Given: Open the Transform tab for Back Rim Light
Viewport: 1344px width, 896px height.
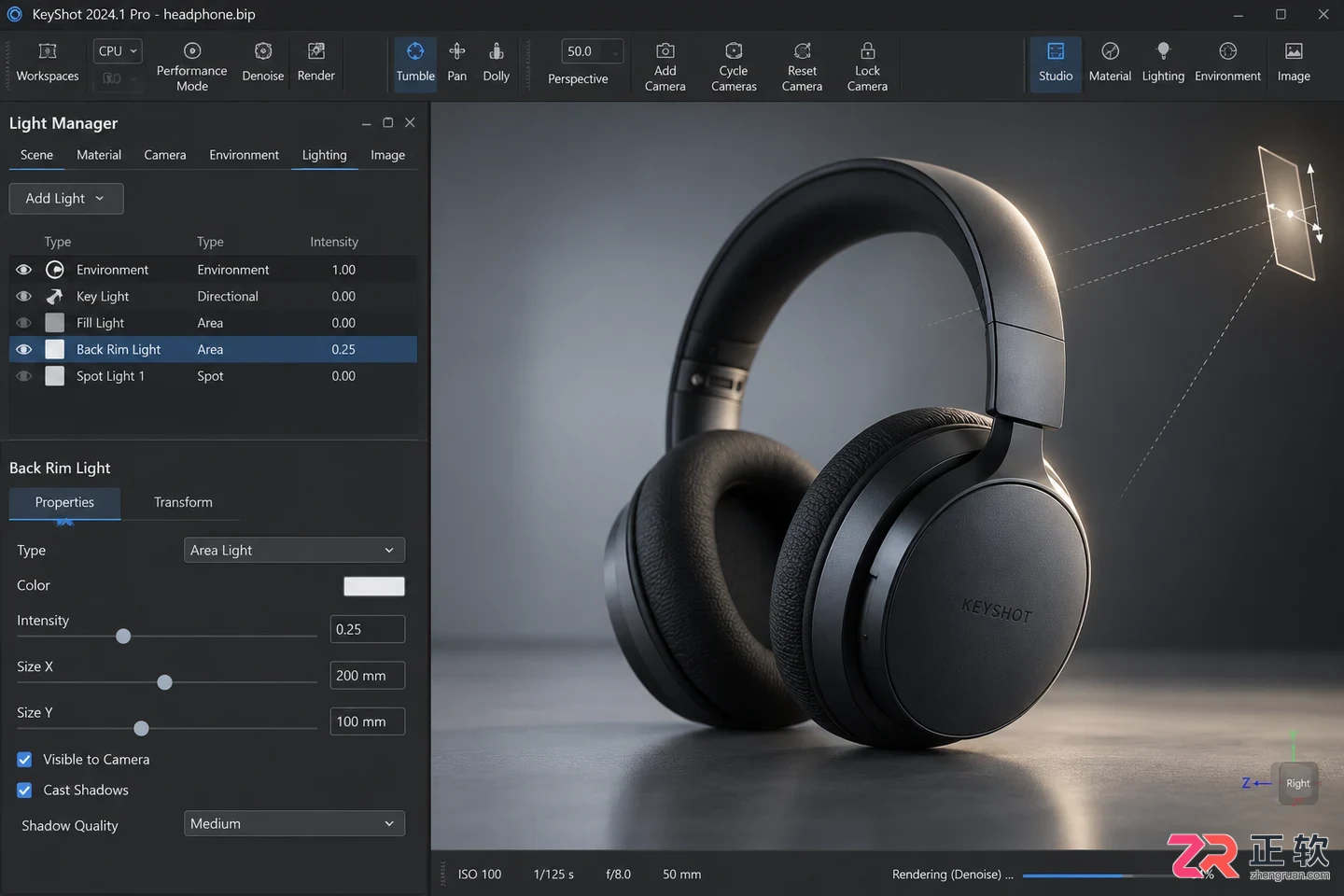Looking at the screenshot, I should 183,502.
